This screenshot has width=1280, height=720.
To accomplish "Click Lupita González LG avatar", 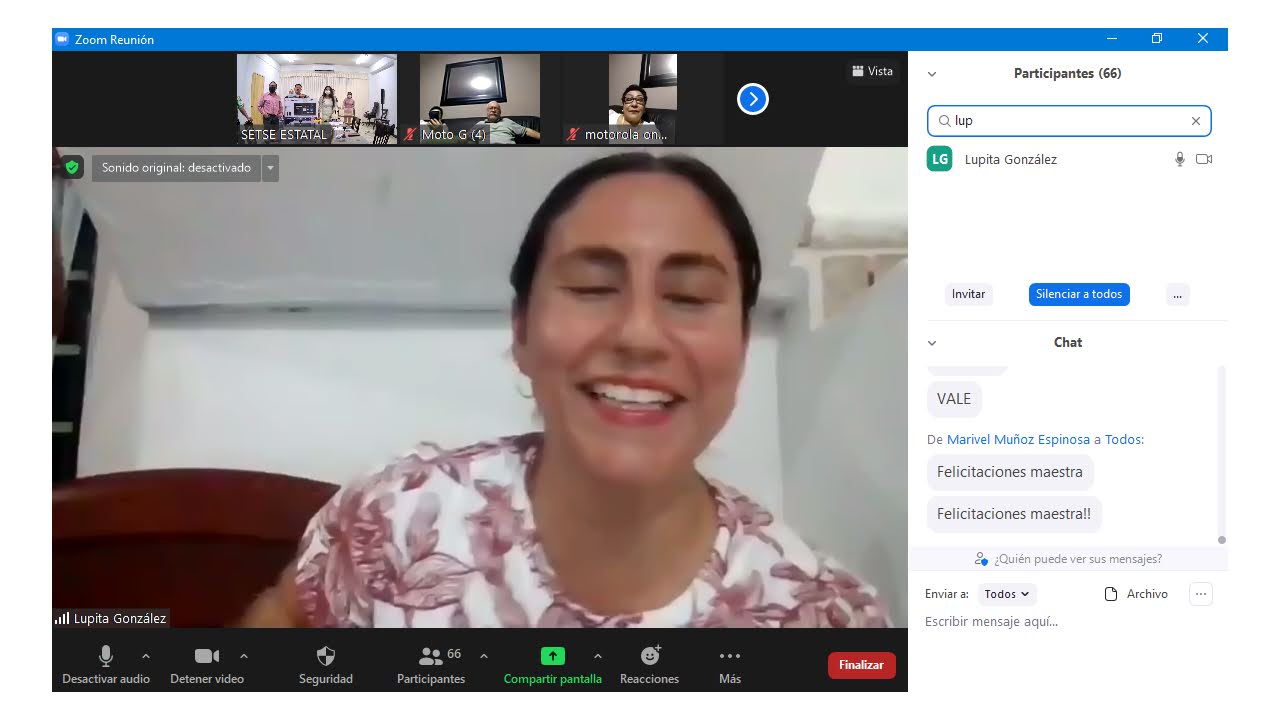I will coord(939,159).
